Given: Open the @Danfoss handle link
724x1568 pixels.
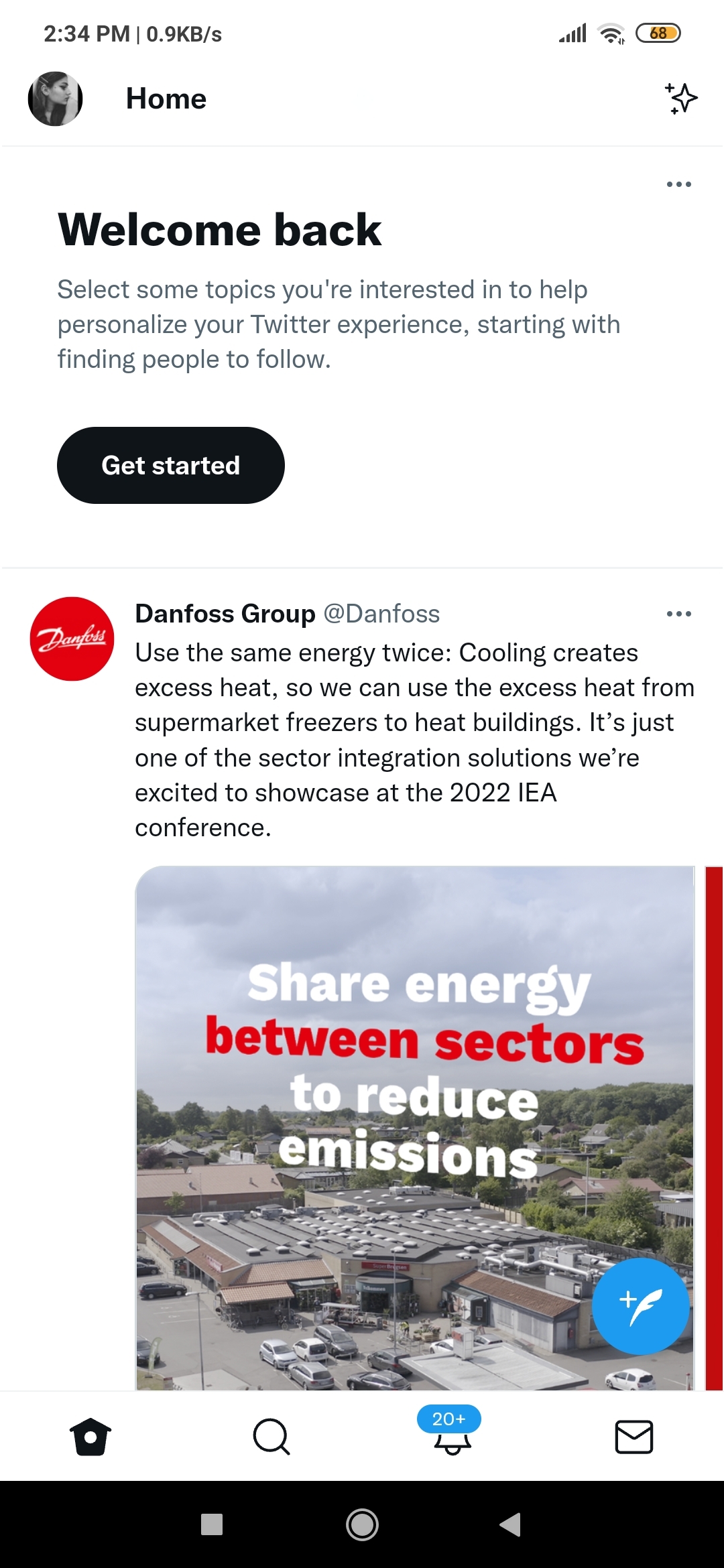Looking at the screenshot, I should 381,614.
